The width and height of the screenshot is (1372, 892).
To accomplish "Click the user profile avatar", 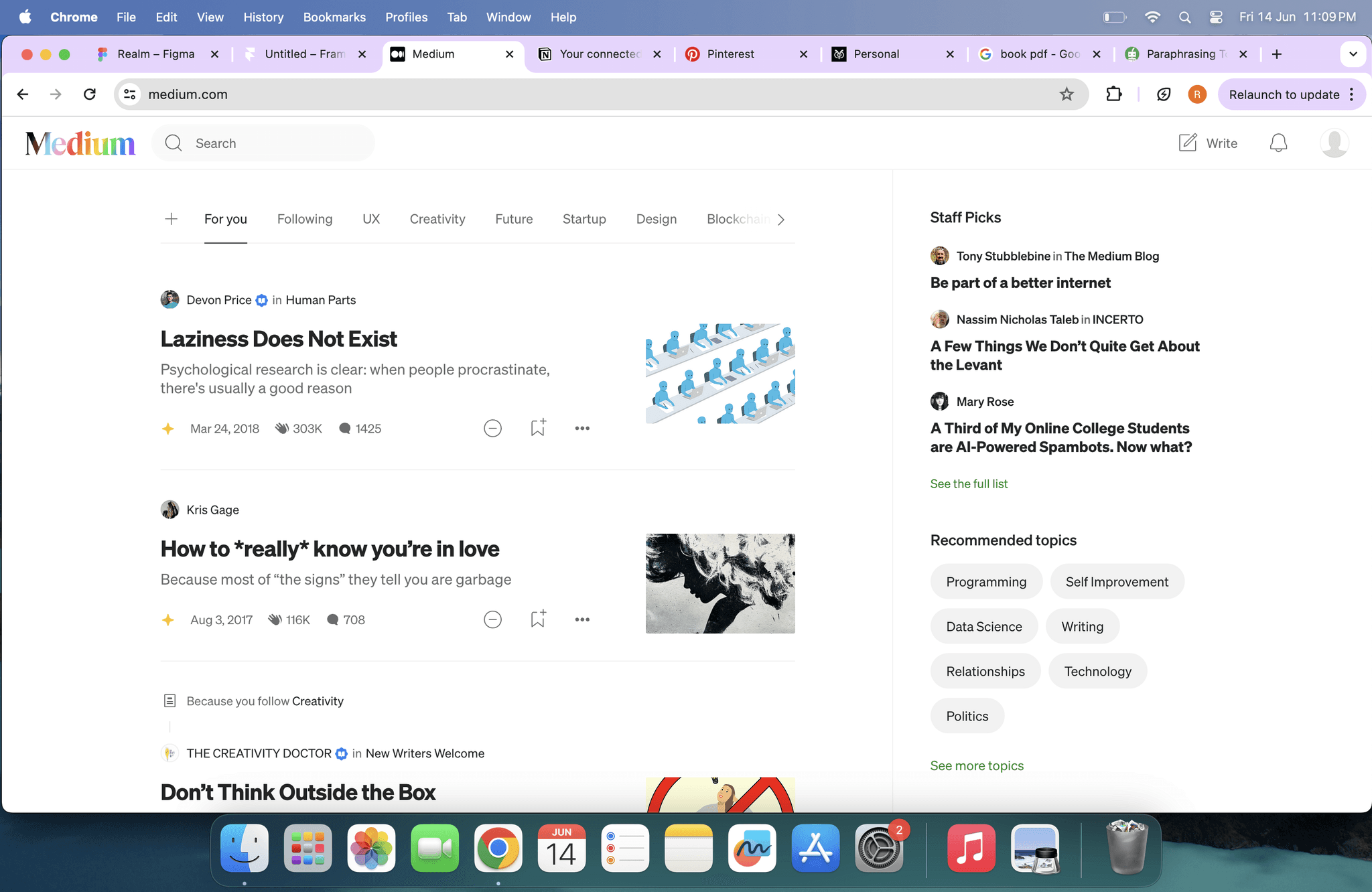I will coord(1334,143).
